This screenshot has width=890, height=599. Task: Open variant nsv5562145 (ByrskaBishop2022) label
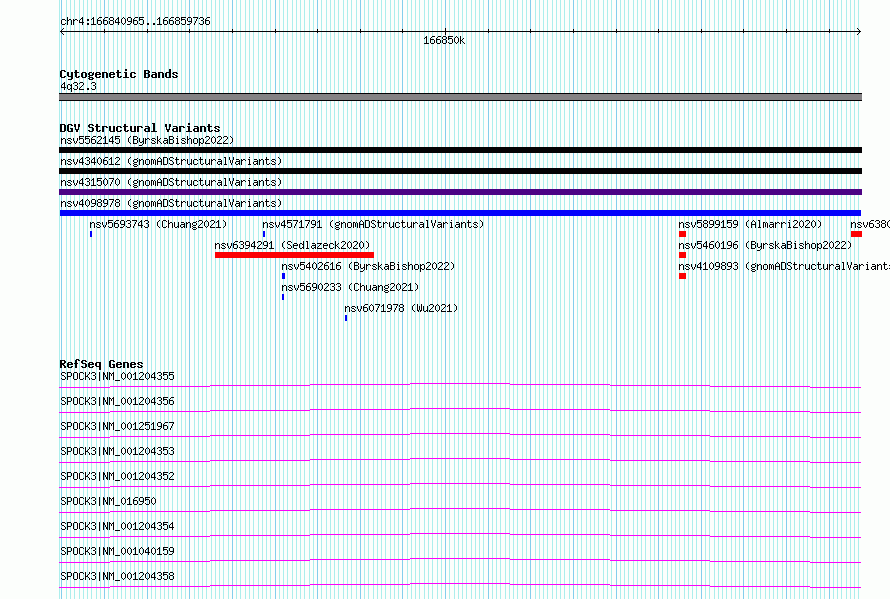pyautogui.click(x=147, y=140)
